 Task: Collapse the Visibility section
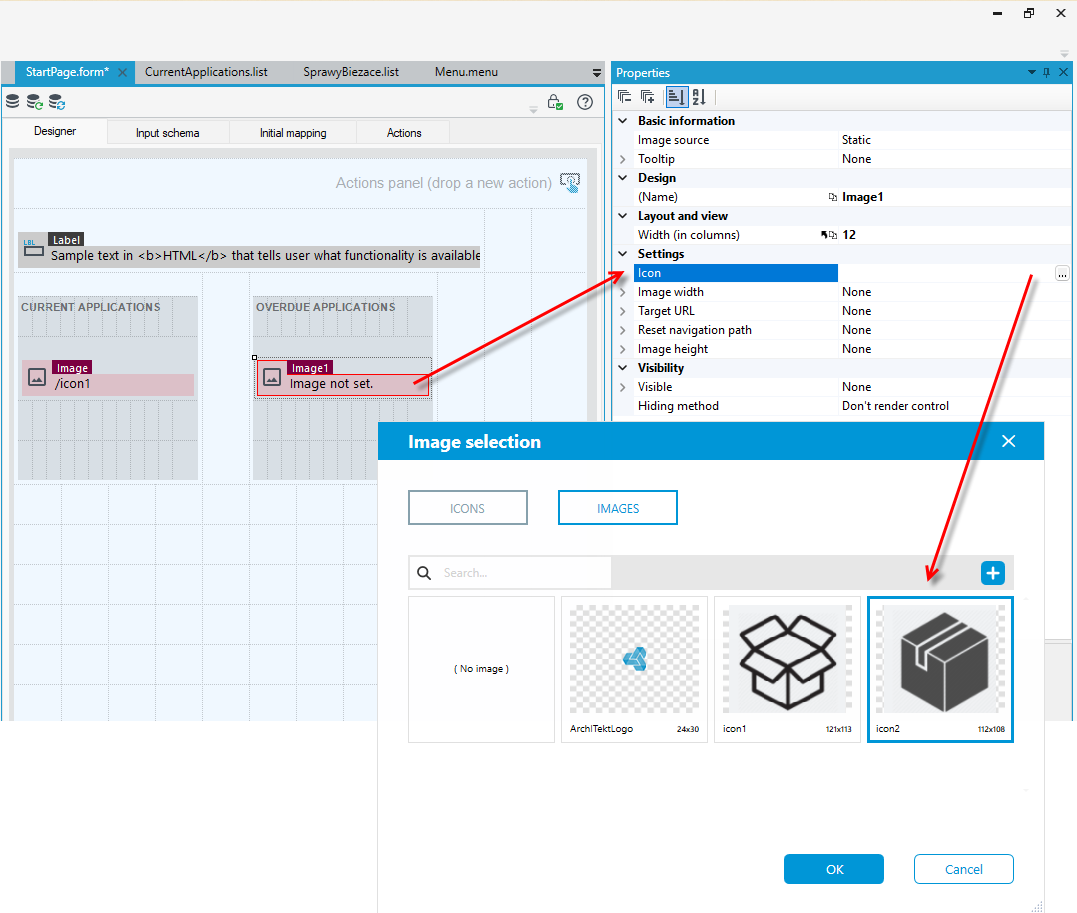coord(622,368)
